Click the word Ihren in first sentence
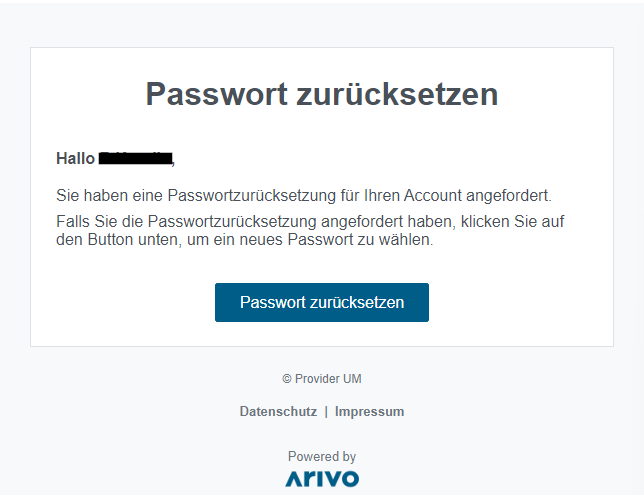This screenshot has width=644, height=495. pos(382,196)
